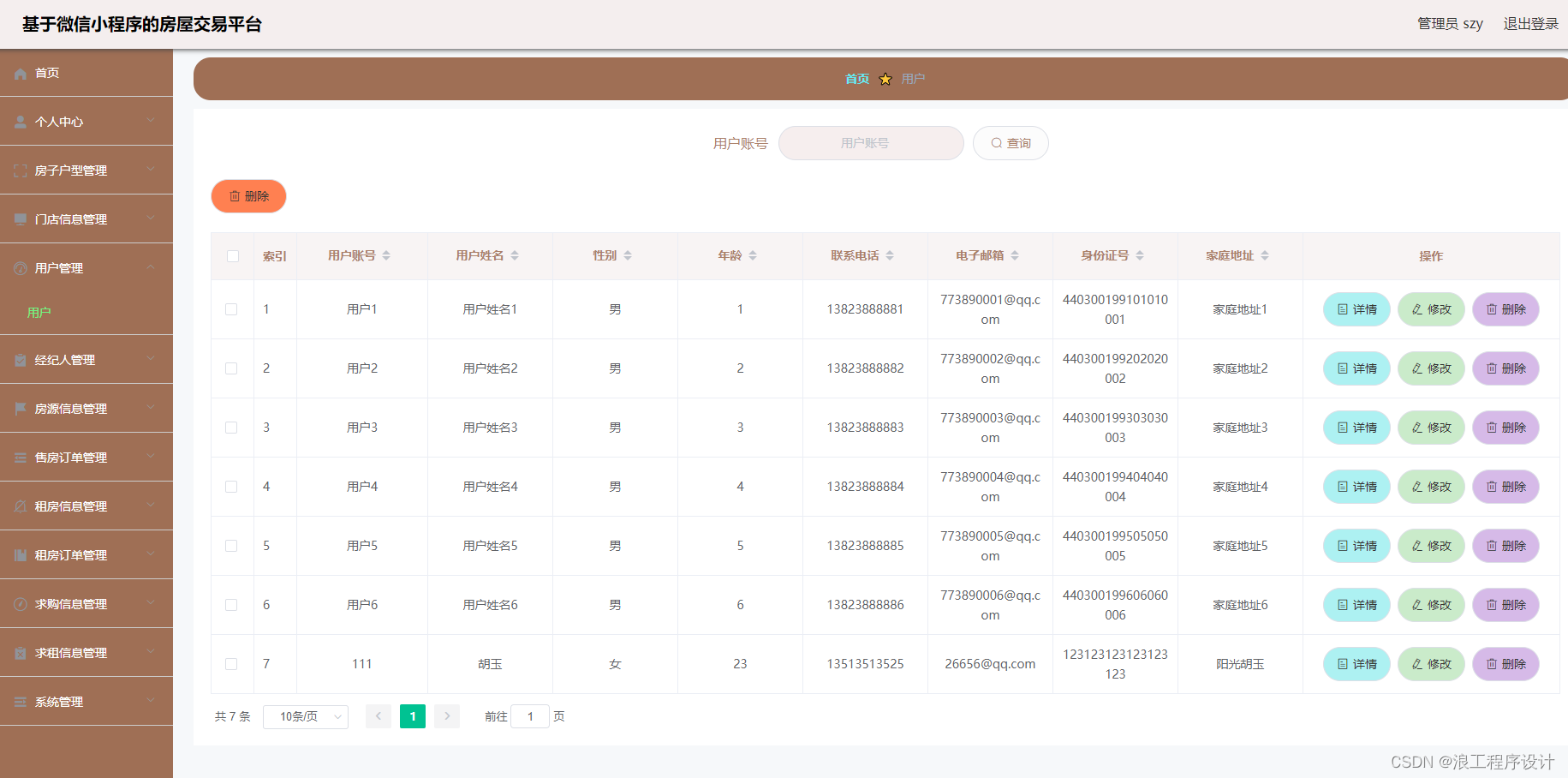Screen dimensions: 1568x778
Task: Click the icon beside 用户管理
Action: [21, 269]
